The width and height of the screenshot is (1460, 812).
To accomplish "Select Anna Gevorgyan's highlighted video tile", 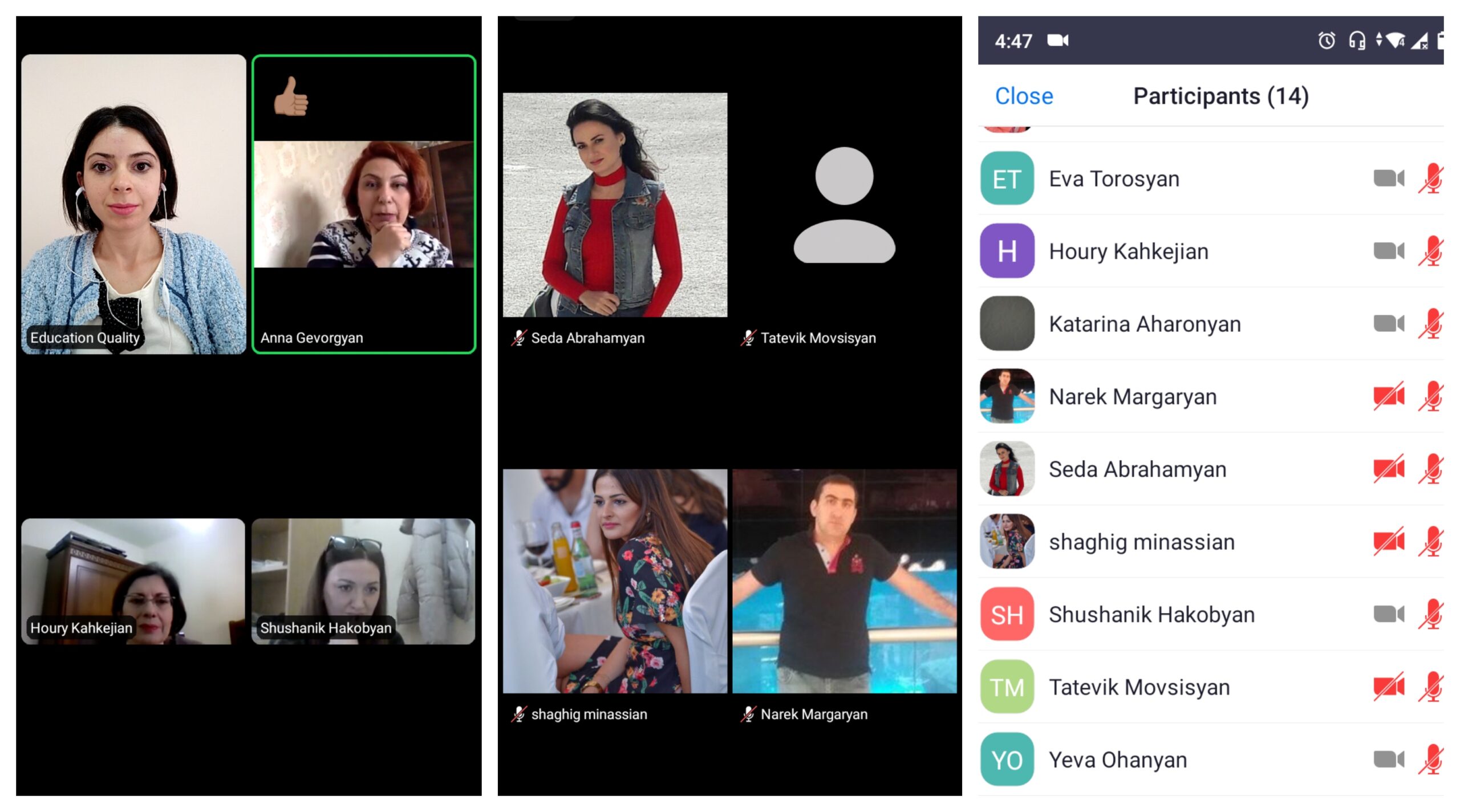I will pyautogui.click(x=364, y=204).
